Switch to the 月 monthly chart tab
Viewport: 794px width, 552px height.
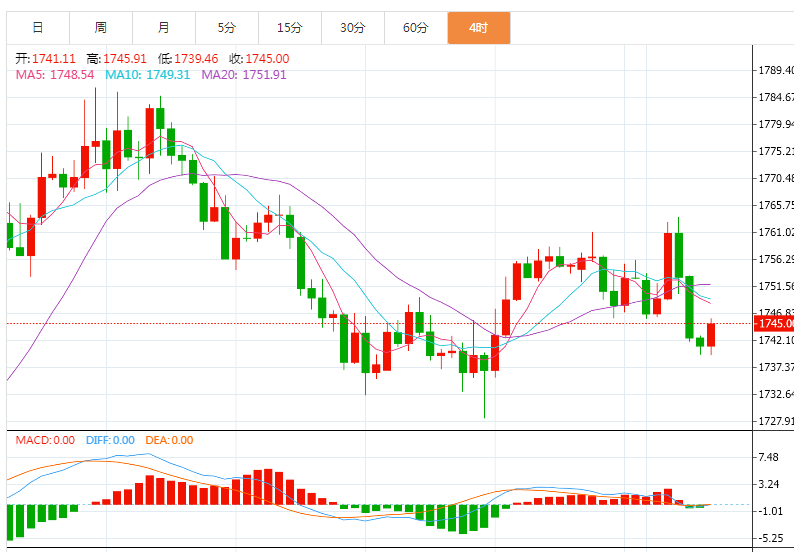[164, 28]
